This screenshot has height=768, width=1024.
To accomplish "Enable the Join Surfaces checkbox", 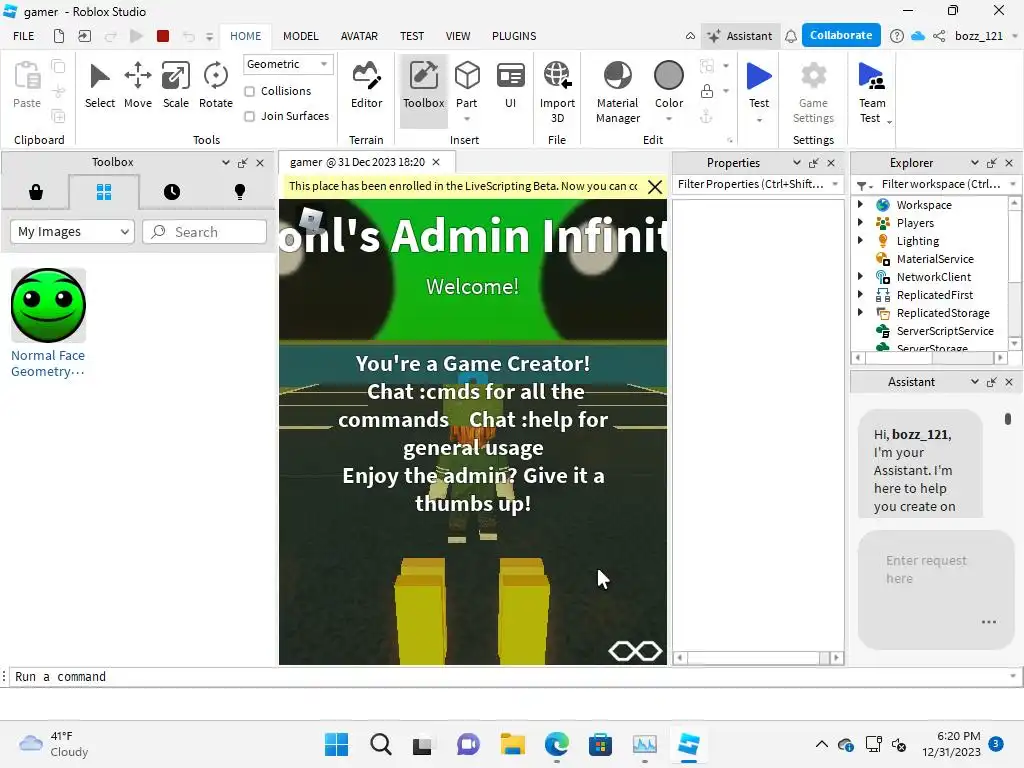I will click(x=249, y=116).
